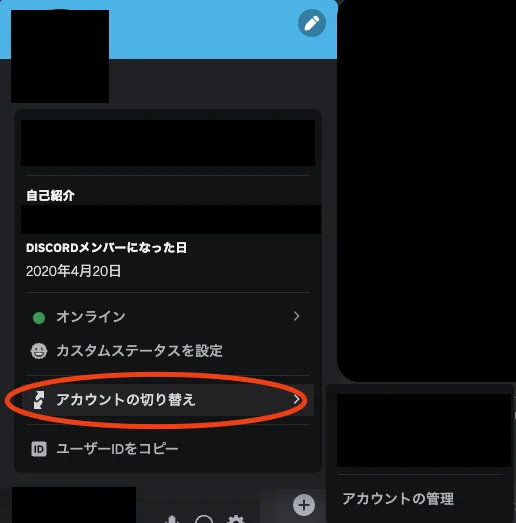
Task: Click the 自己紹介 section heading
Action: coord(50,195)
